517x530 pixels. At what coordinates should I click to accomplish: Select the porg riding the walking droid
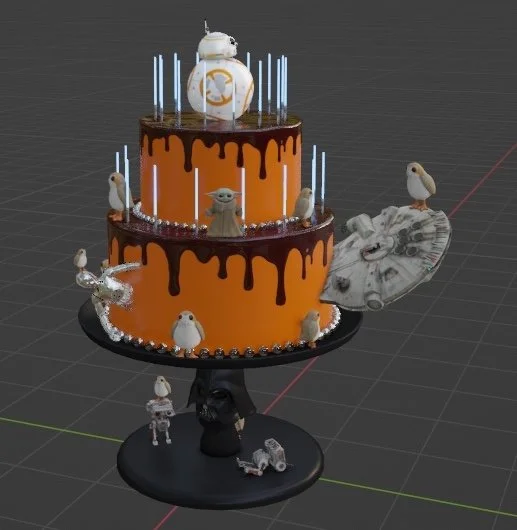coord(162,386)
